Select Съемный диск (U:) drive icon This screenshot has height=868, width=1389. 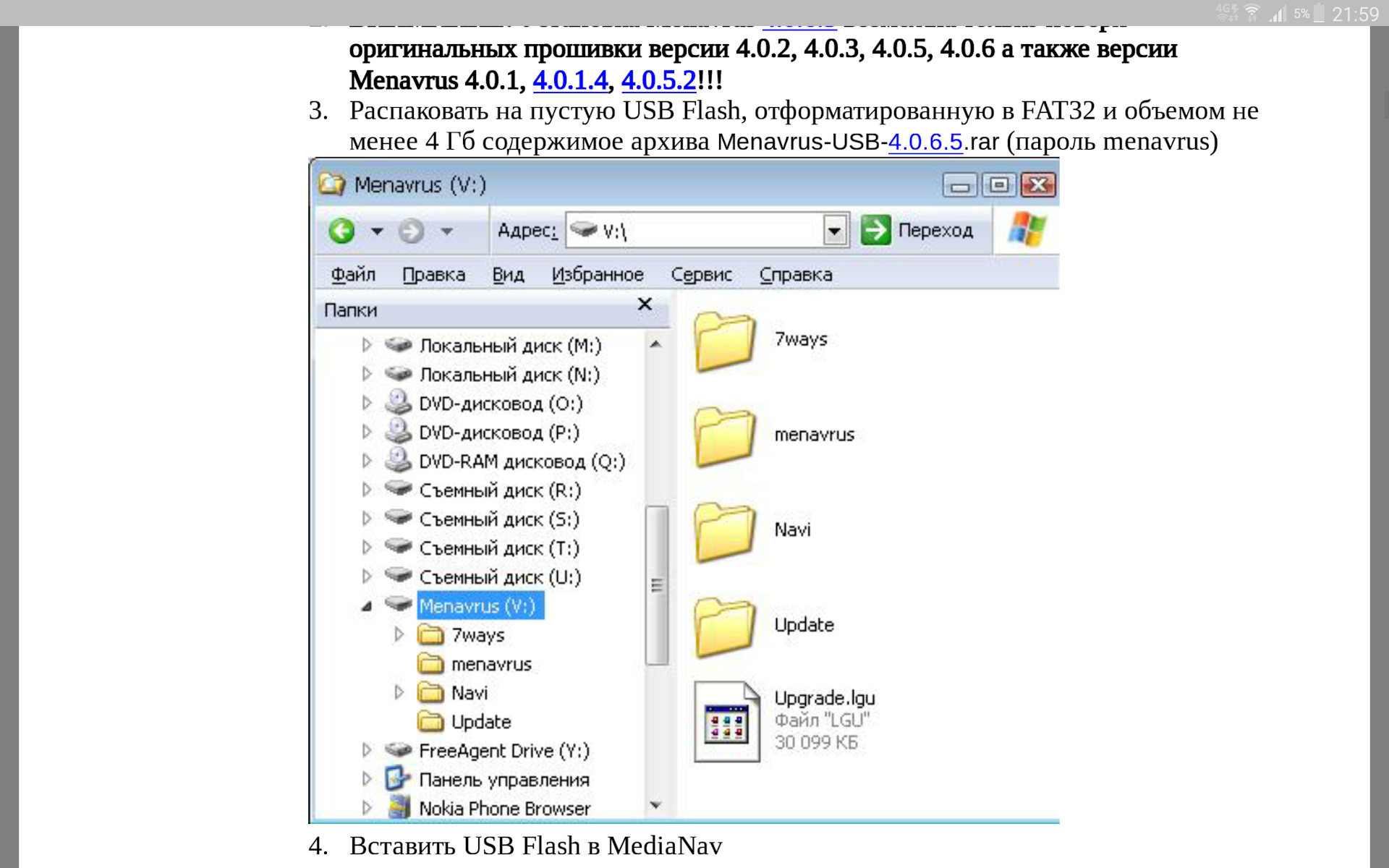(398, 576)
